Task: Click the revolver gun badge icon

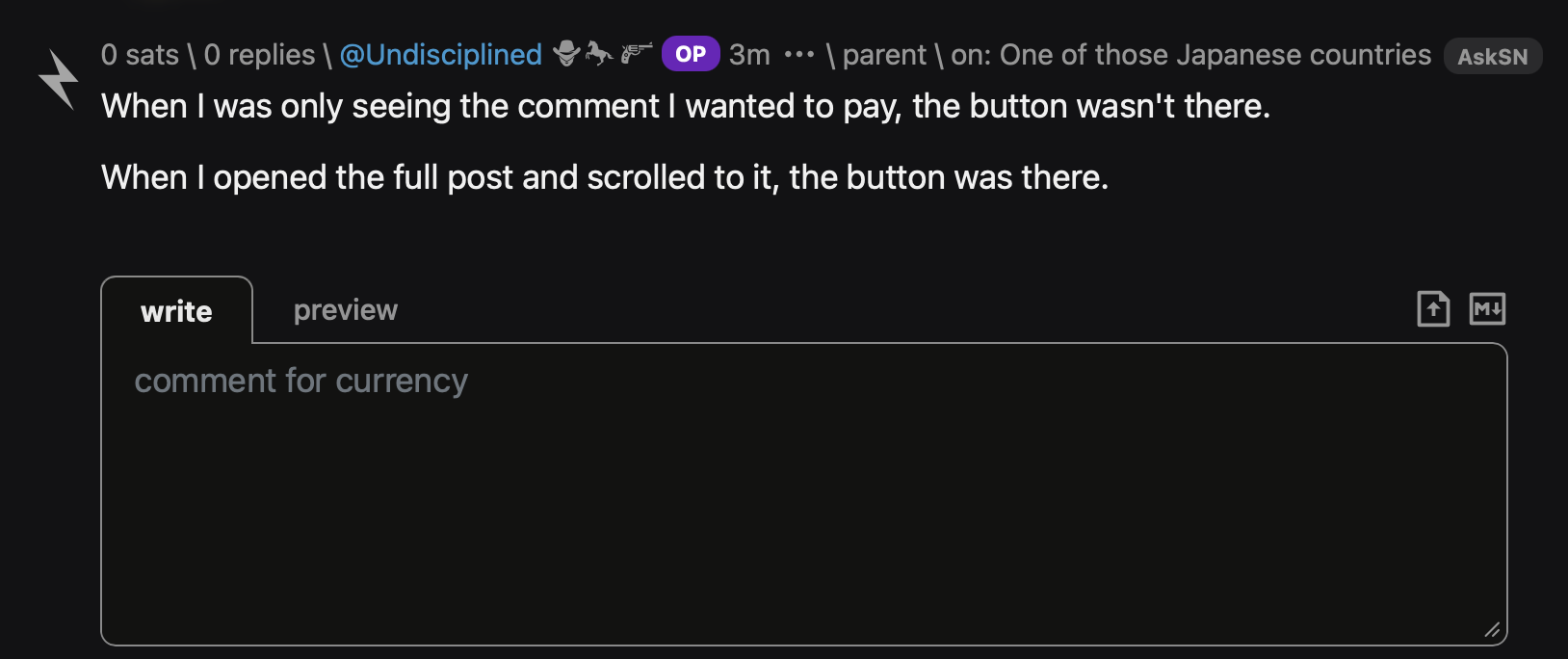Action: 636,53
